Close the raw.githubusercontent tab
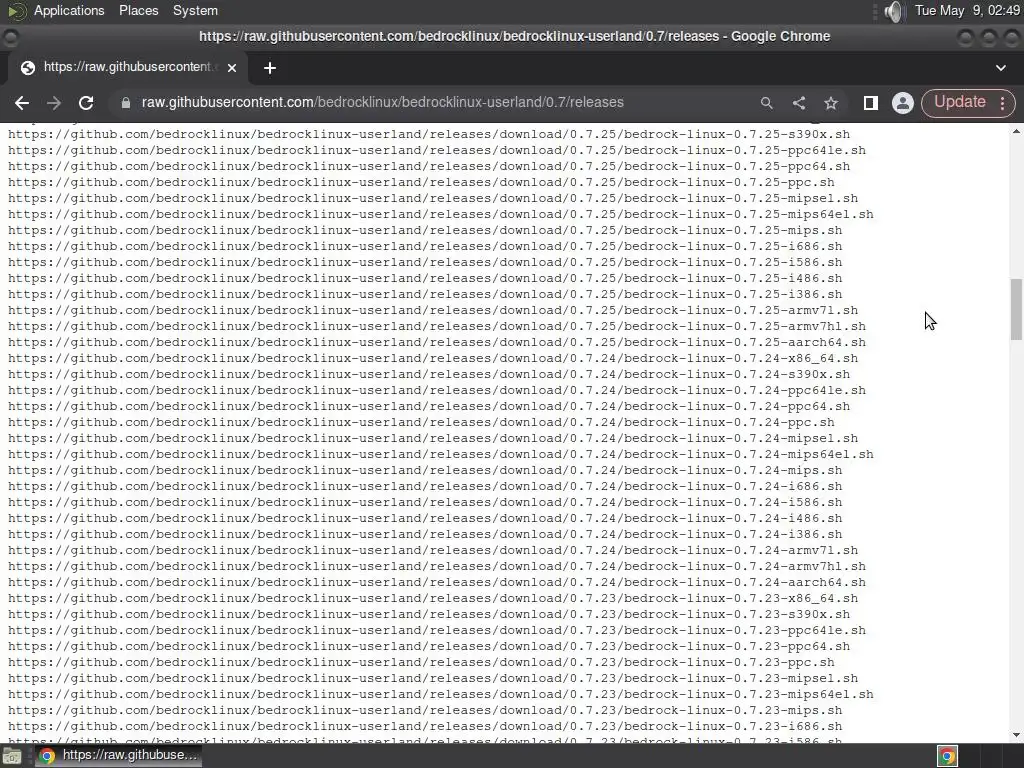This screenshot has width=1024, height=768. click(x=232, y=67)
